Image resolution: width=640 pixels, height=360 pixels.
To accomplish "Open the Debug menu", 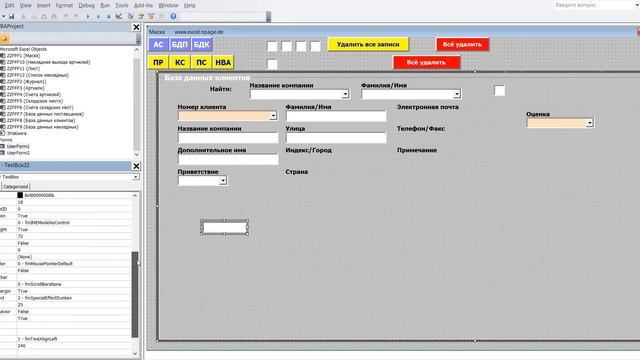I will coord(87,5).
